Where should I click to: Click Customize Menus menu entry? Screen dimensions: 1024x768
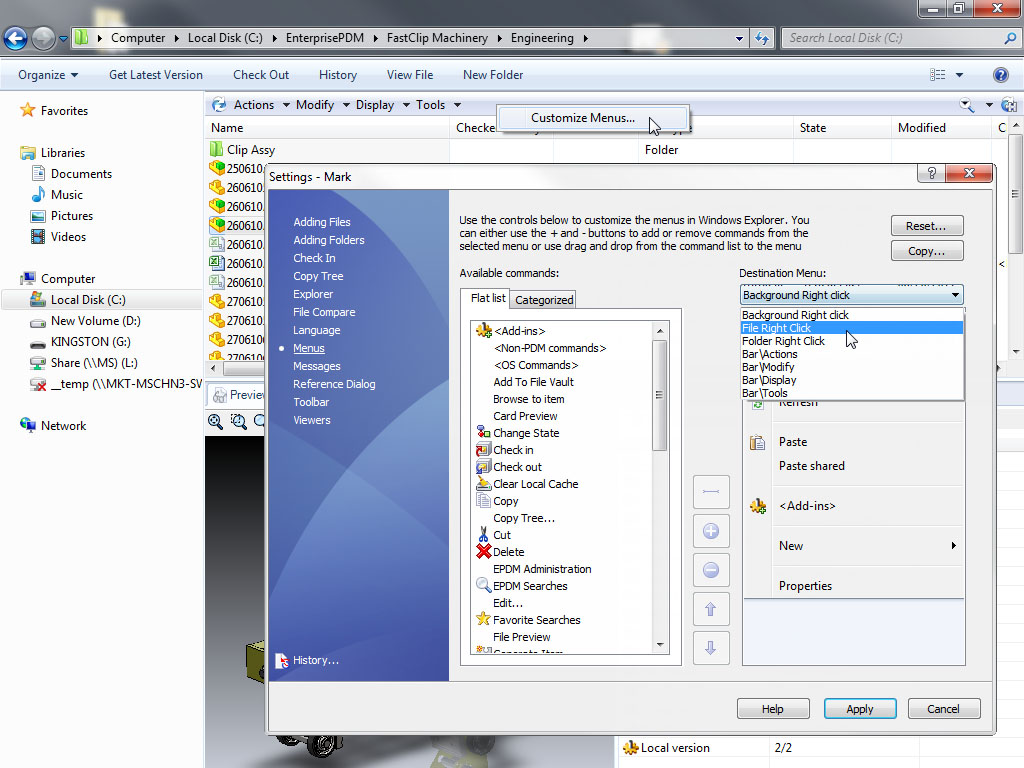click(x=582, y=118)
